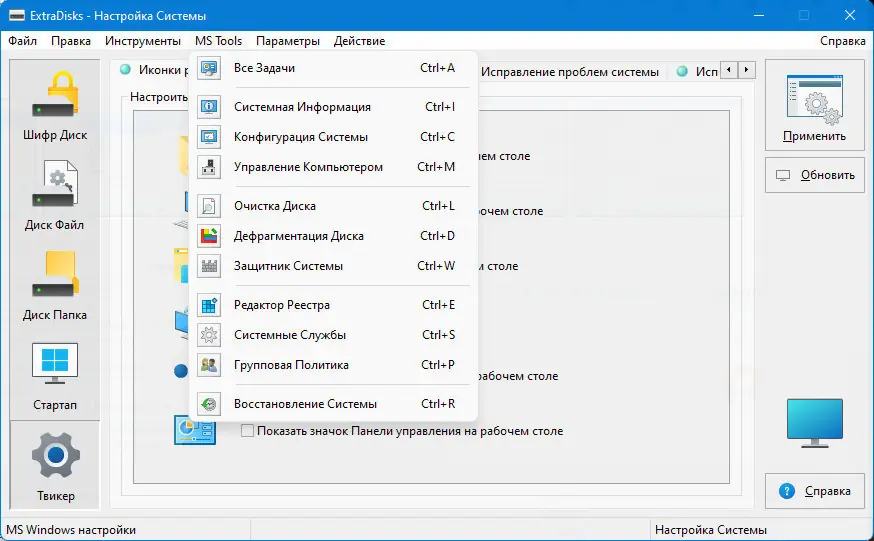
Task: Open the Действие menu
Action: pos(360,41)
